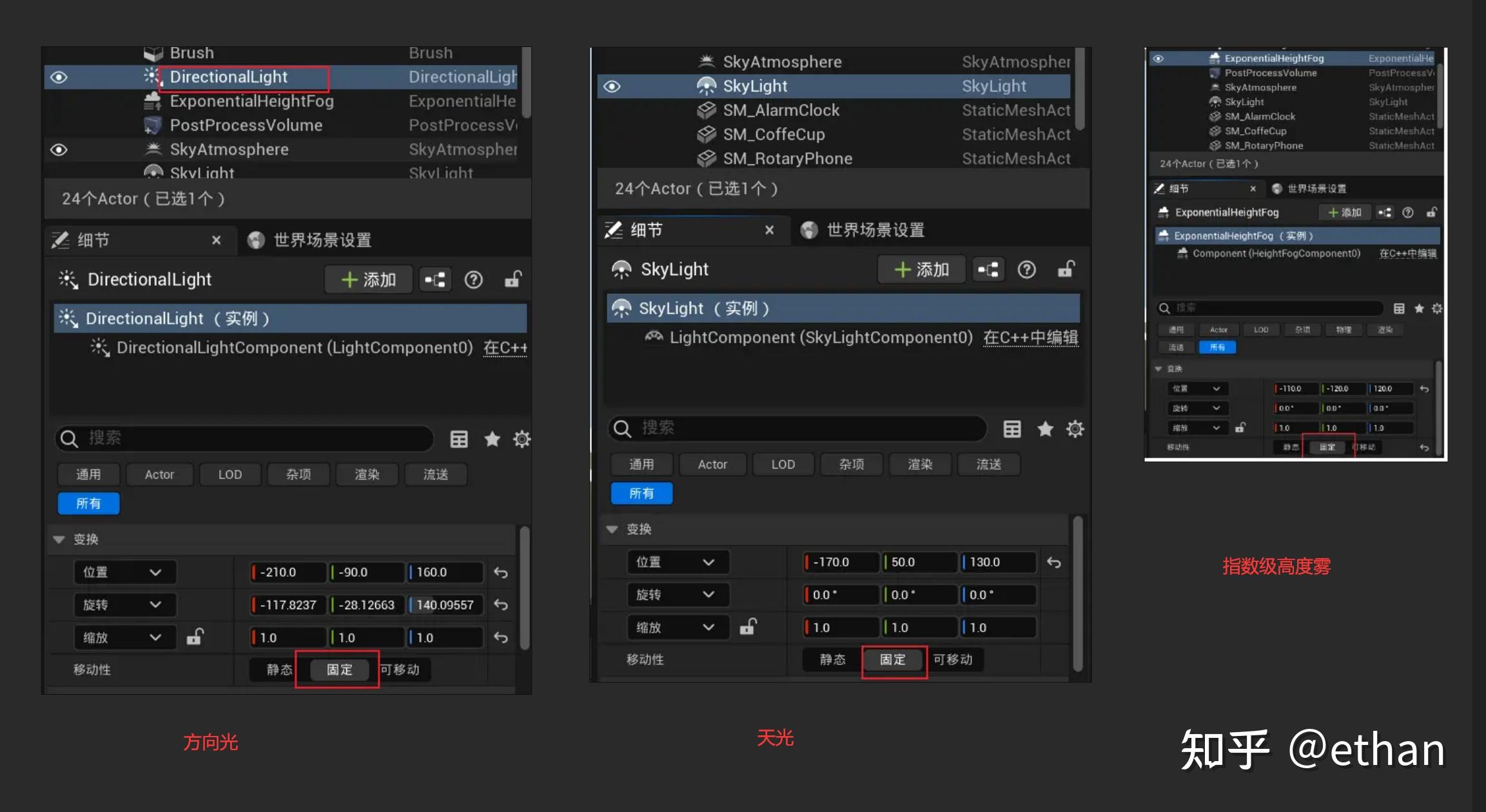Hide DirectionalLight using the outliner eye toggle
The image size is (1486, 812).
59,77
